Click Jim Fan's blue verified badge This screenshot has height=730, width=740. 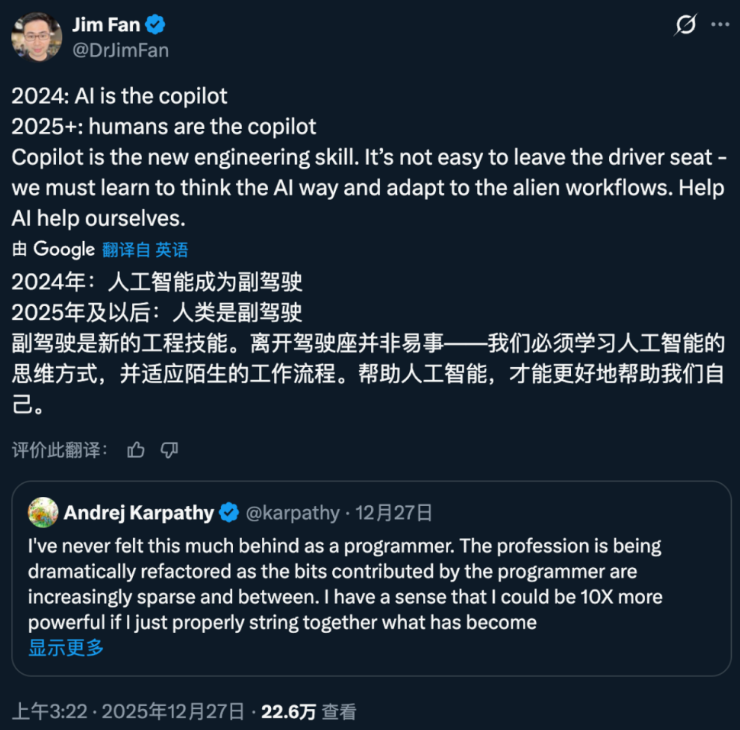pyautogui.click(x=156, y=25)
